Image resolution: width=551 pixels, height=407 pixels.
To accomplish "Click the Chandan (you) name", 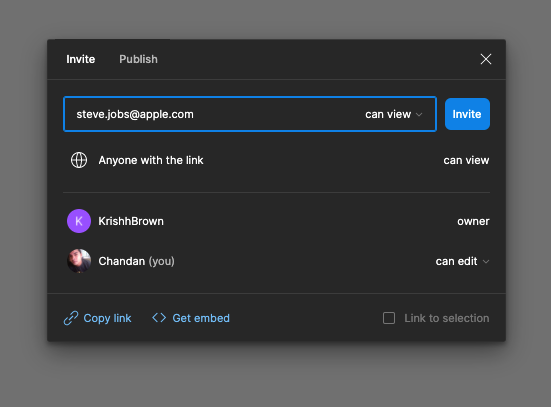I will point(136,261).
